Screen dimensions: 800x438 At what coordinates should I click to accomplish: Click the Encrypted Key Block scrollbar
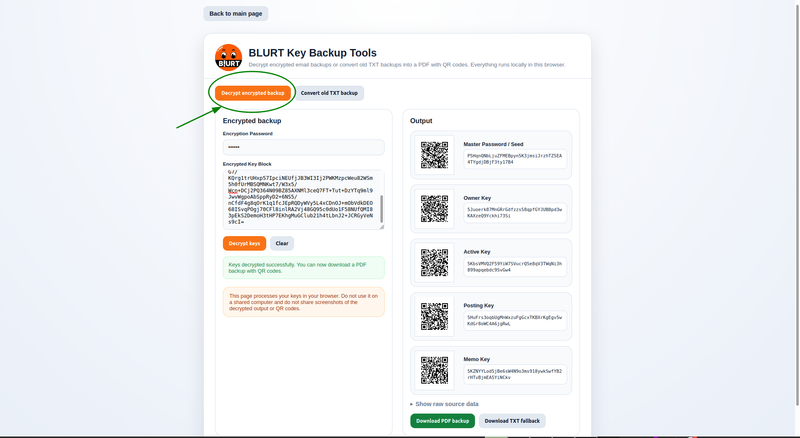pyautogui.click(x=382, y=209)
